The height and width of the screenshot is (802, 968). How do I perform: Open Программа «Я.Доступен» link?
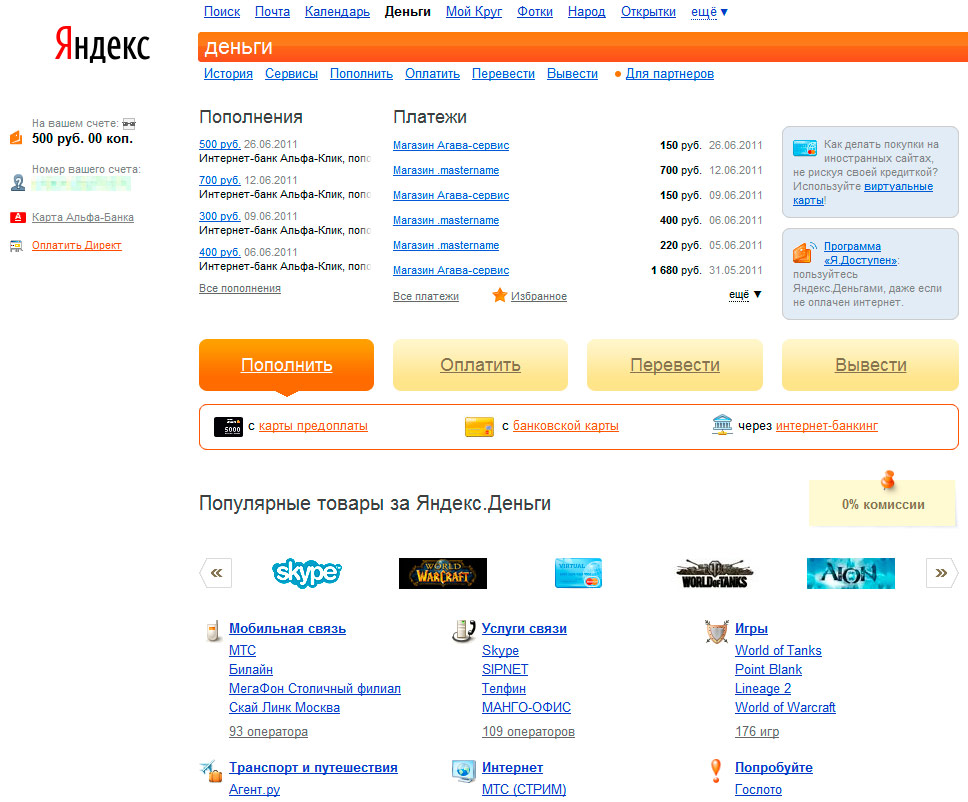click(861, 253)
